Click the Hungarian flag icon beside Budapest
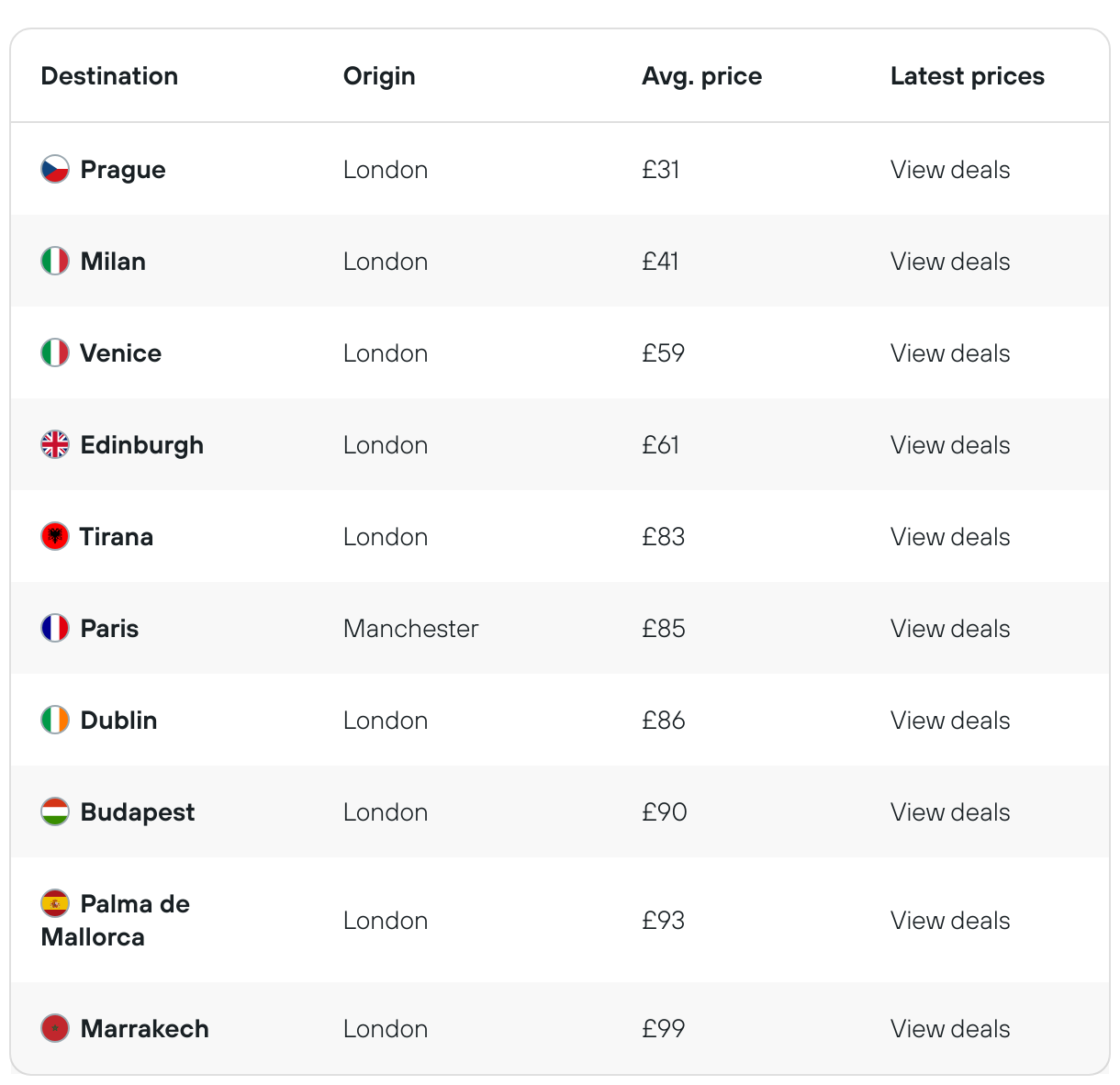This screenshot has width=1120, height=1085. pos(55,811)
